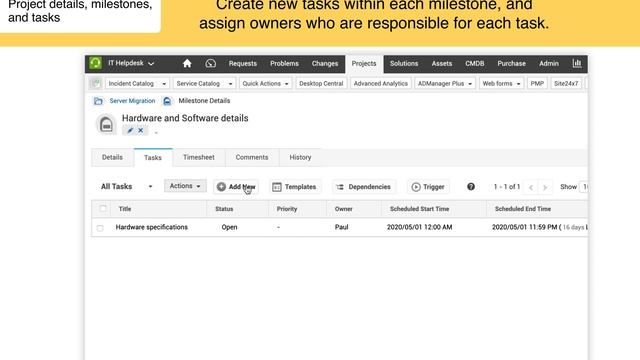Go to previous page arrow
Image resolution: width=640 pixels, height=360 pixels.
[x=531, y=187]
